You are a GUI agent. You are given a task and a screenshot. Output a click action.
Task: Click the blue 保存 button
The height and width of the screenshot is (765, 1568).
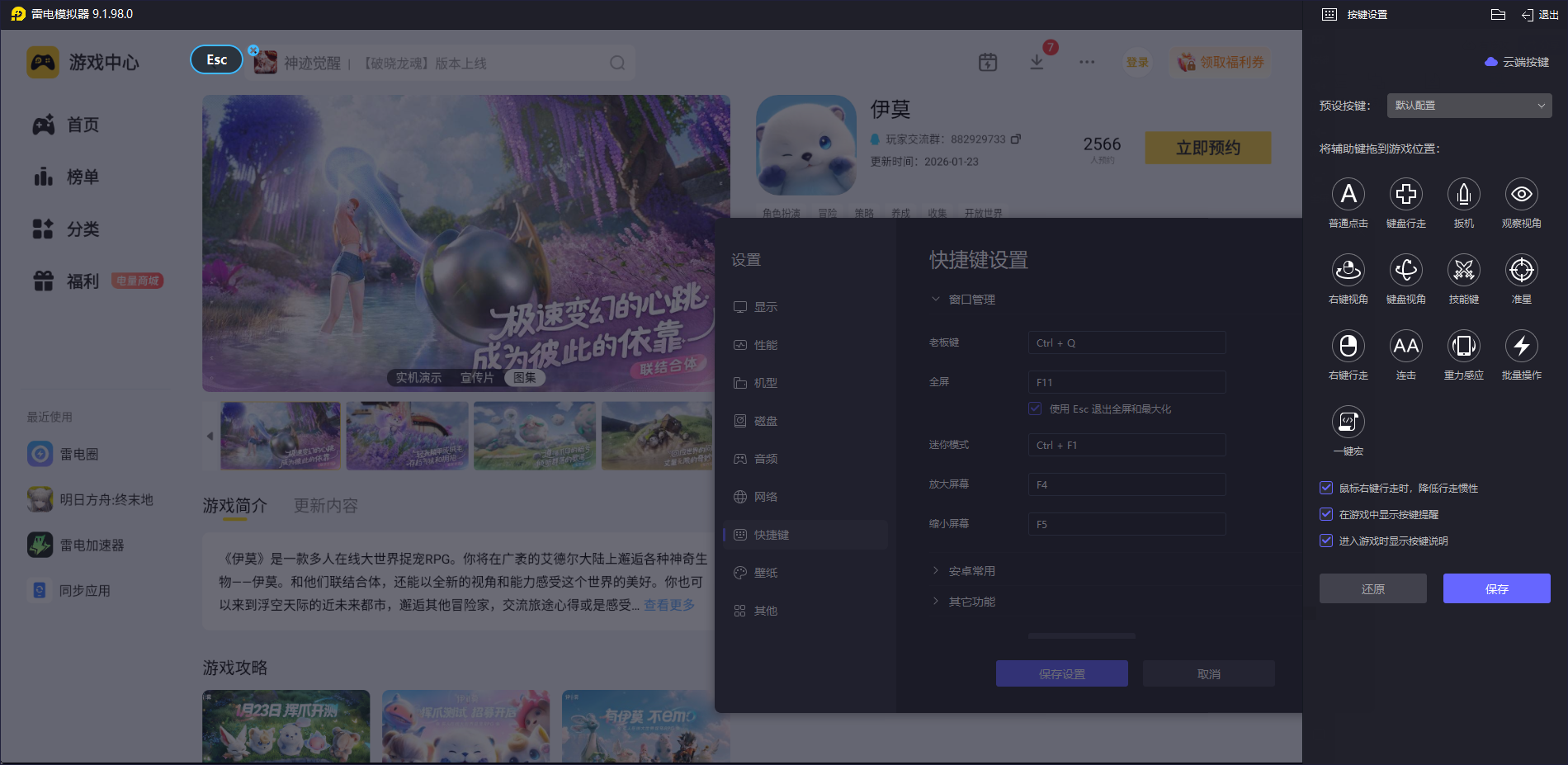1496,588
